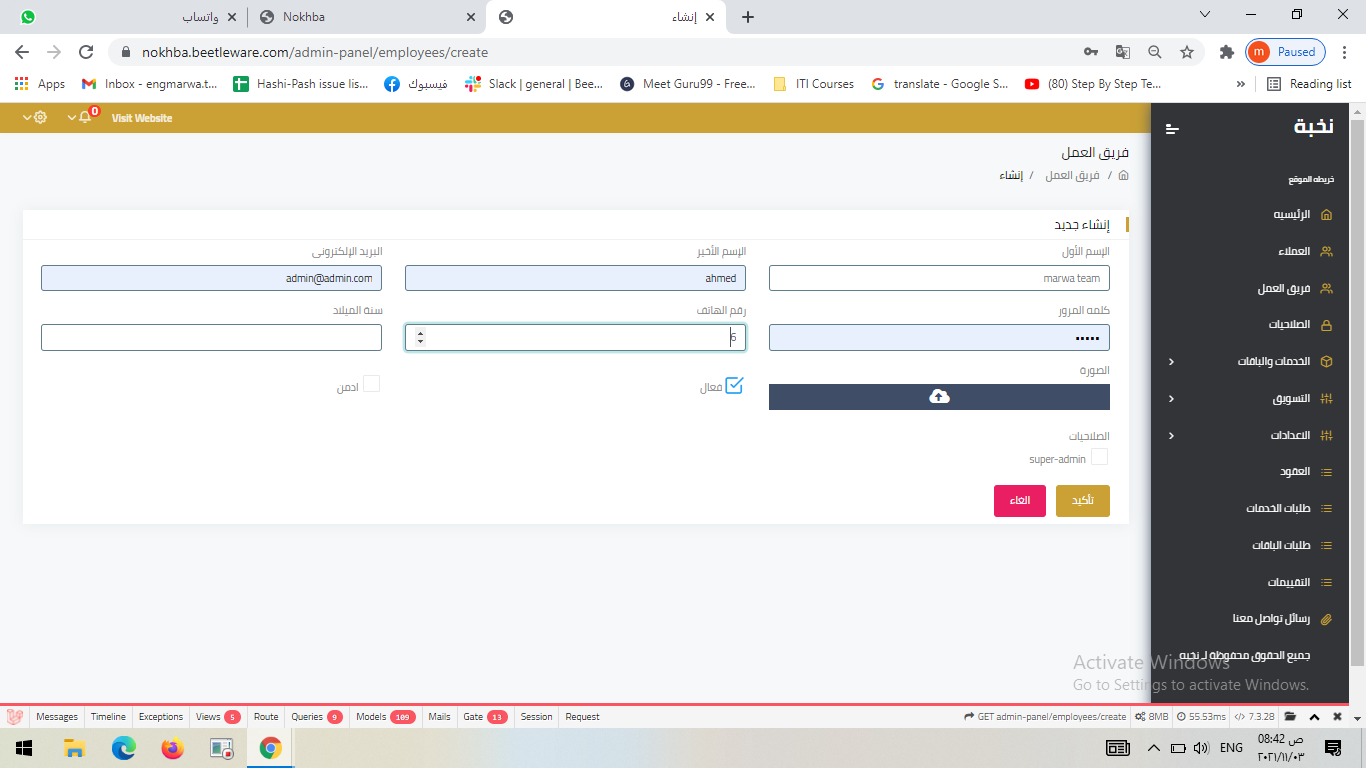Click the سنة الميلاد birth year field
Image resolution: width=1366 pixels, height=768 pixels.
click(211, 338)
